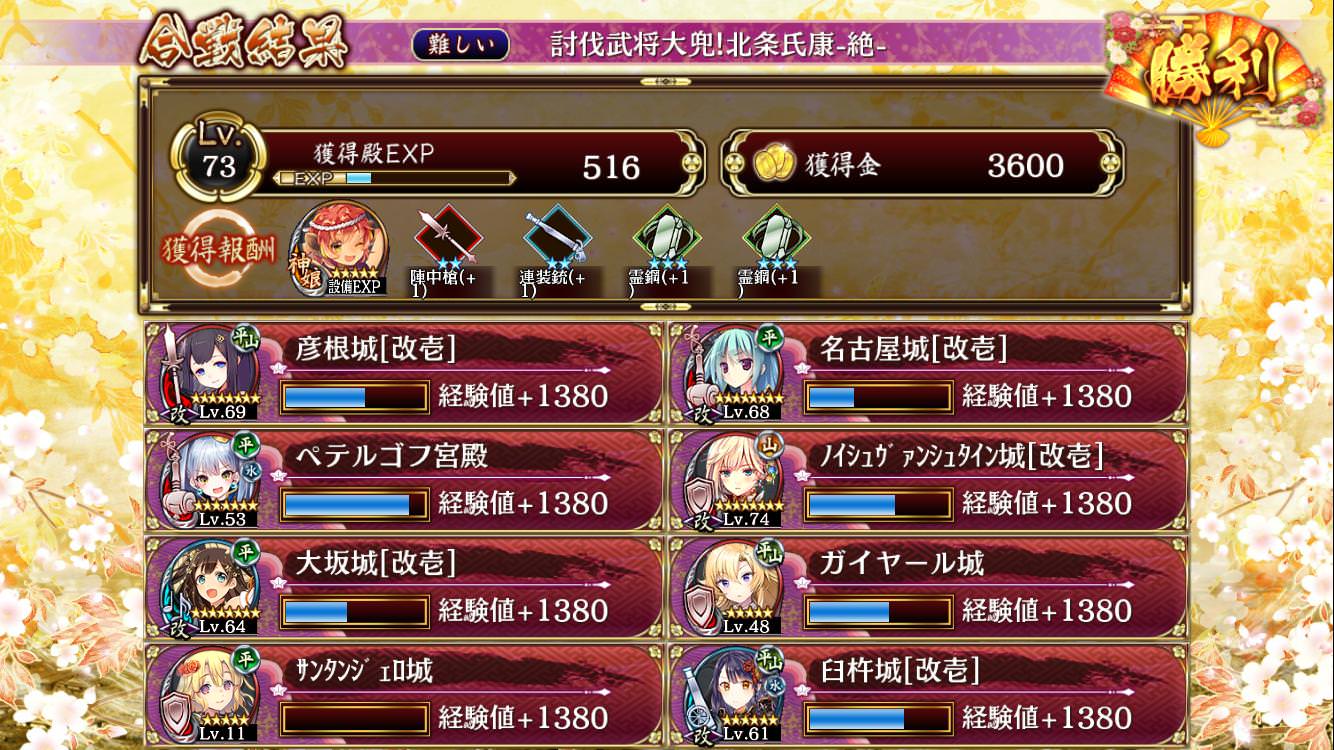Click the 大坂城[改壱] character portrait
The height and width of the screenshot is (750, 1334).
(212, 588)
